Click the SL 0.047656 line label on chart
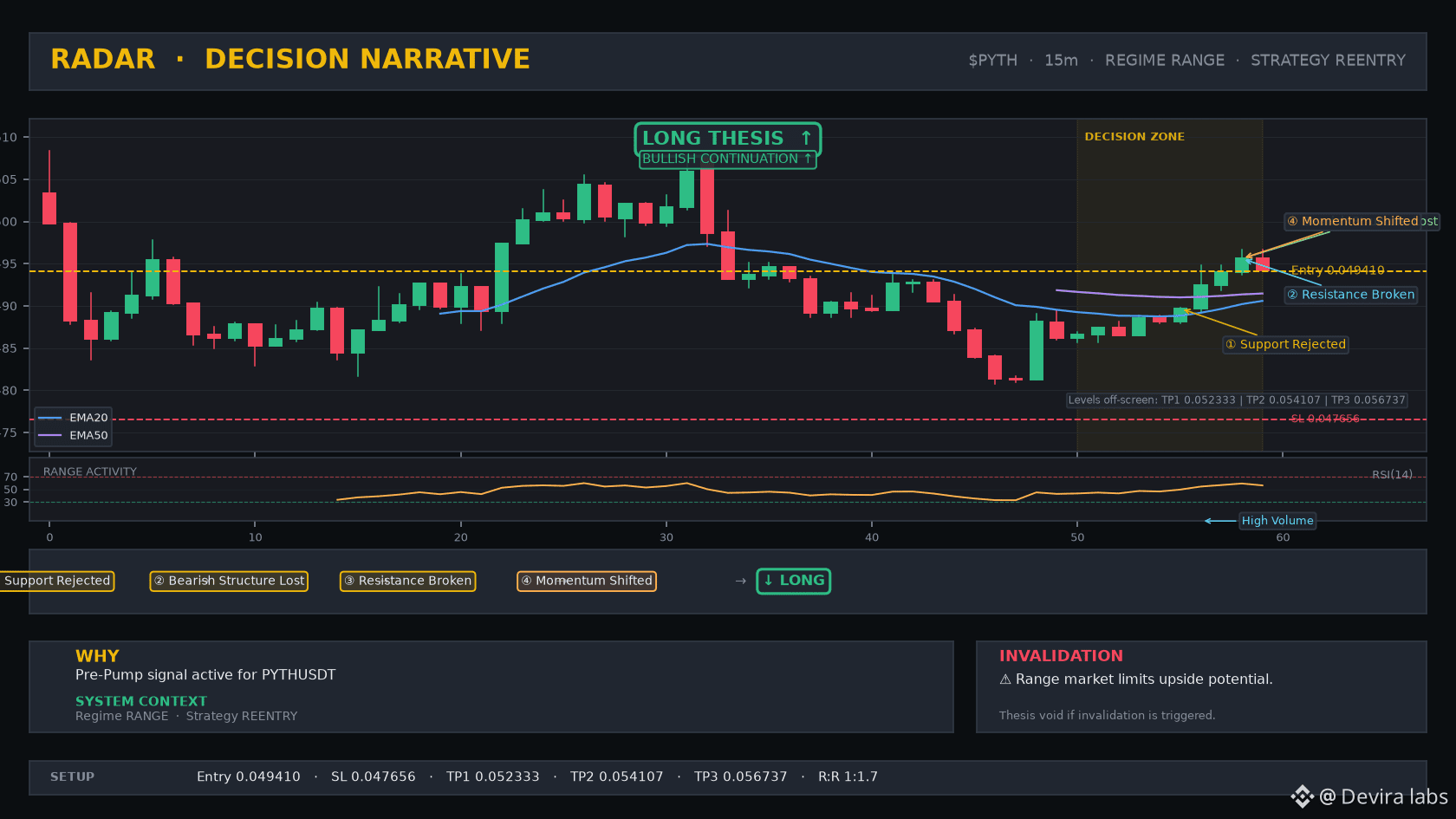This screenshot has height=819, width=1456. 1324,419
